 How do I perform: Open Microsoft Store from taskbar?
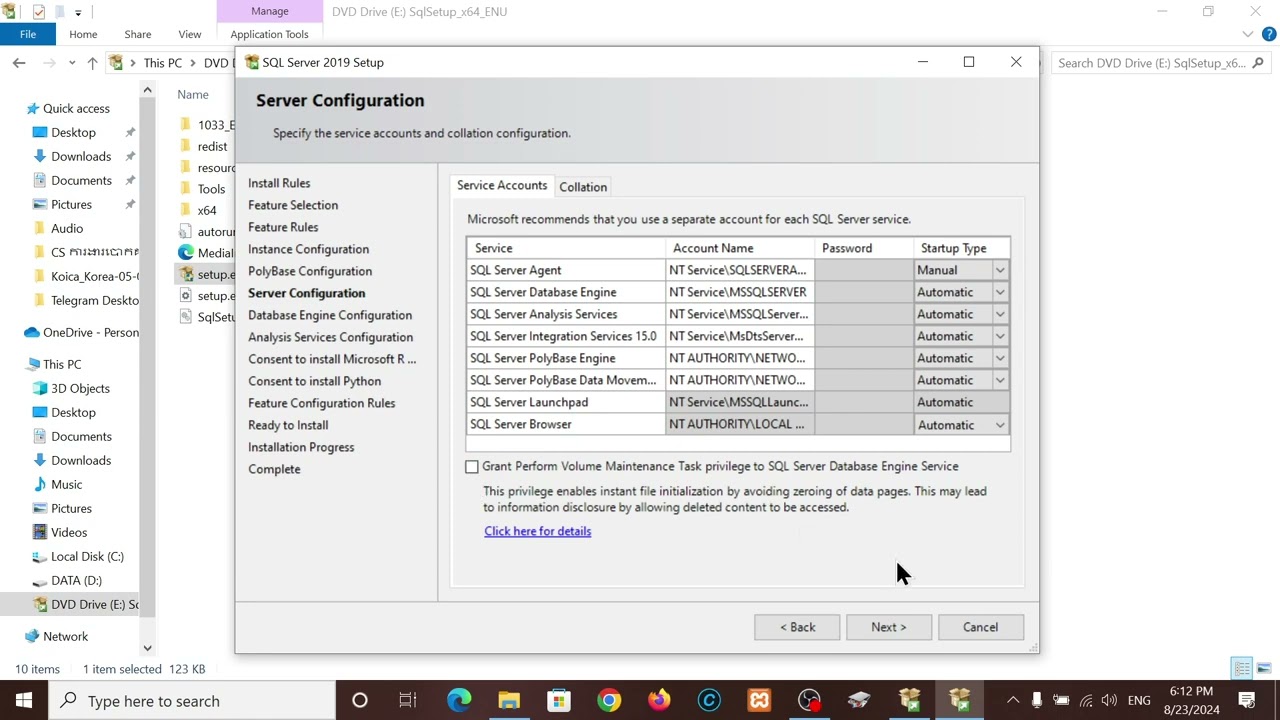click(x=559, y=700)
